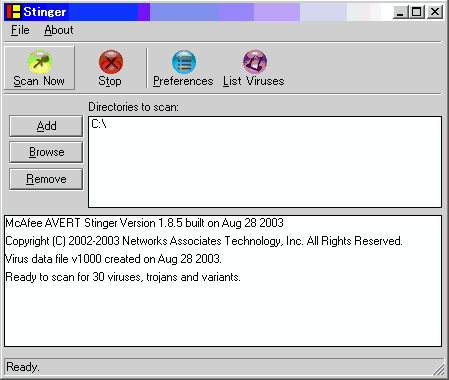Maximize the Stinger window
This screenshot has width=449, height=380.
click(416, 12)
